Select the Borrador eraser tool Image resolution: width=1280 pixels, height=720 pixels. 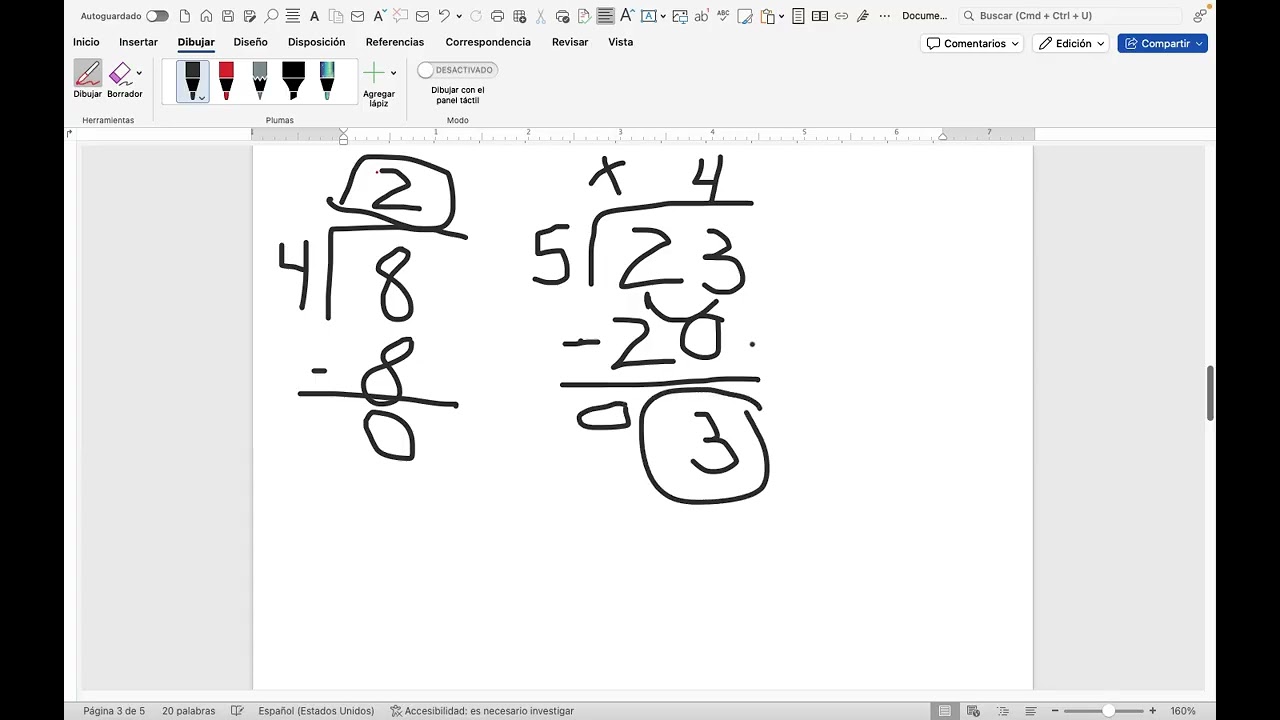point(121,79)
